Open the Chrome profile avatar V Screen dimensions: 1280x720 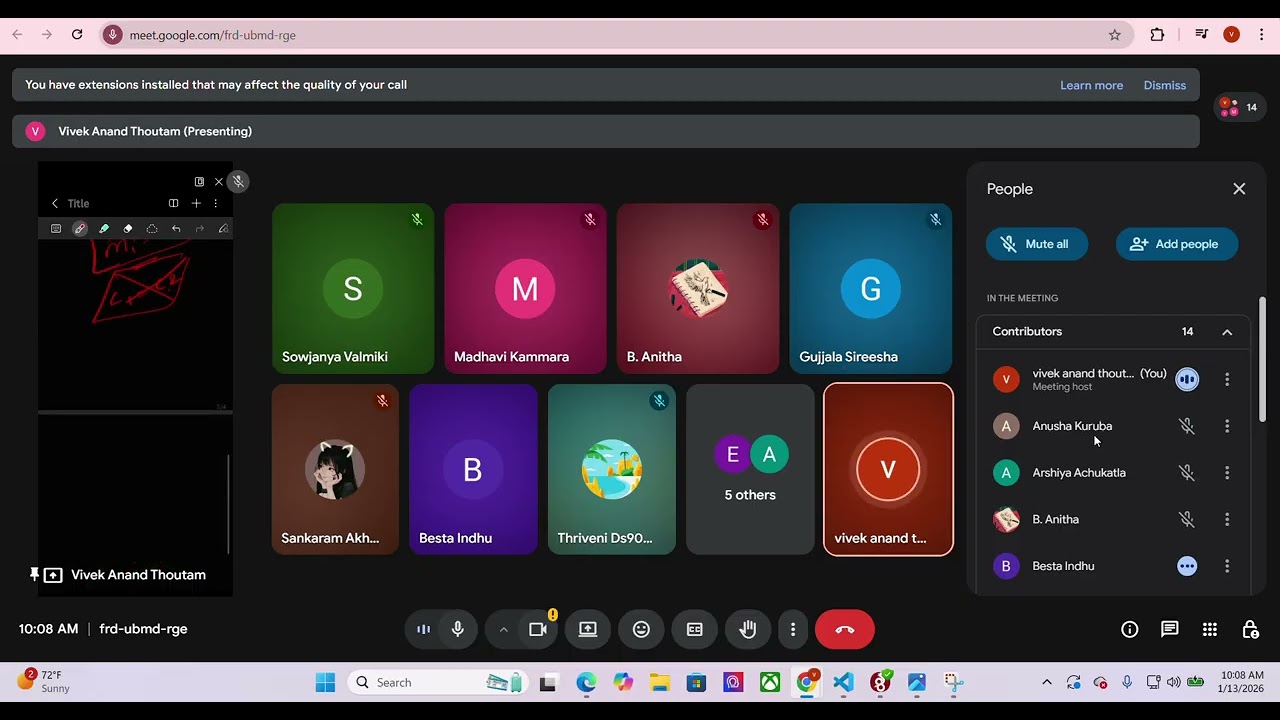coord(1232,35)
